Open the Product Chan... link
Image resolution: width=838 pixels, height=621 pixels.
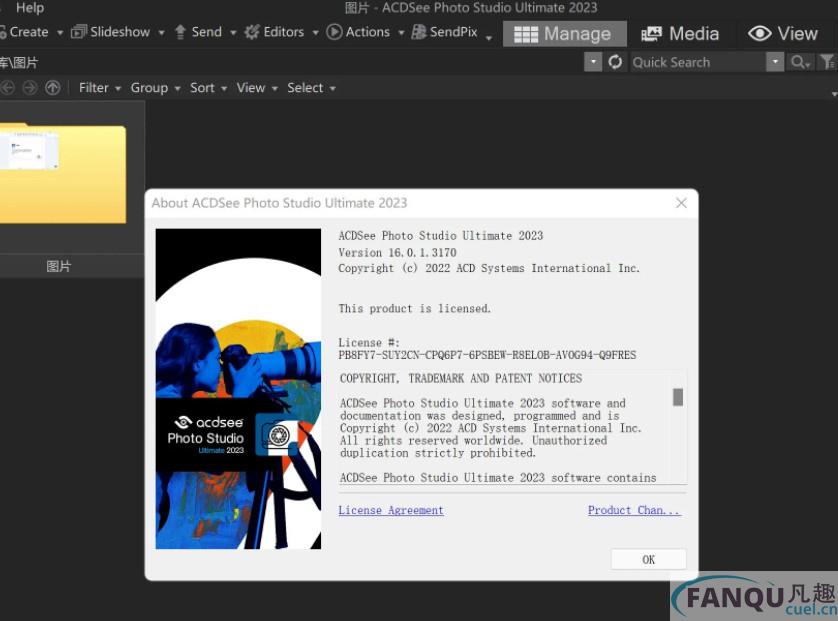point(634,510)
